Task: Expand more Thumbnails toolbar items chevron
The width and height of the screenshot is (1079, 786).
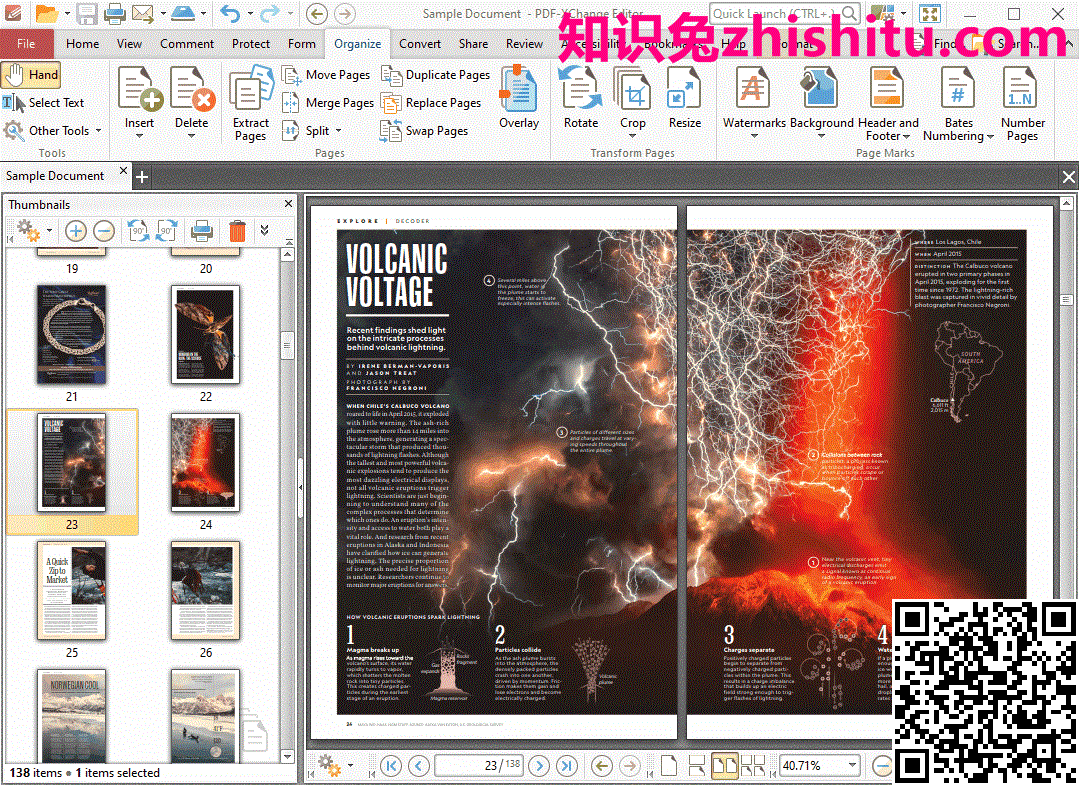Action: (x=264, y=231)
